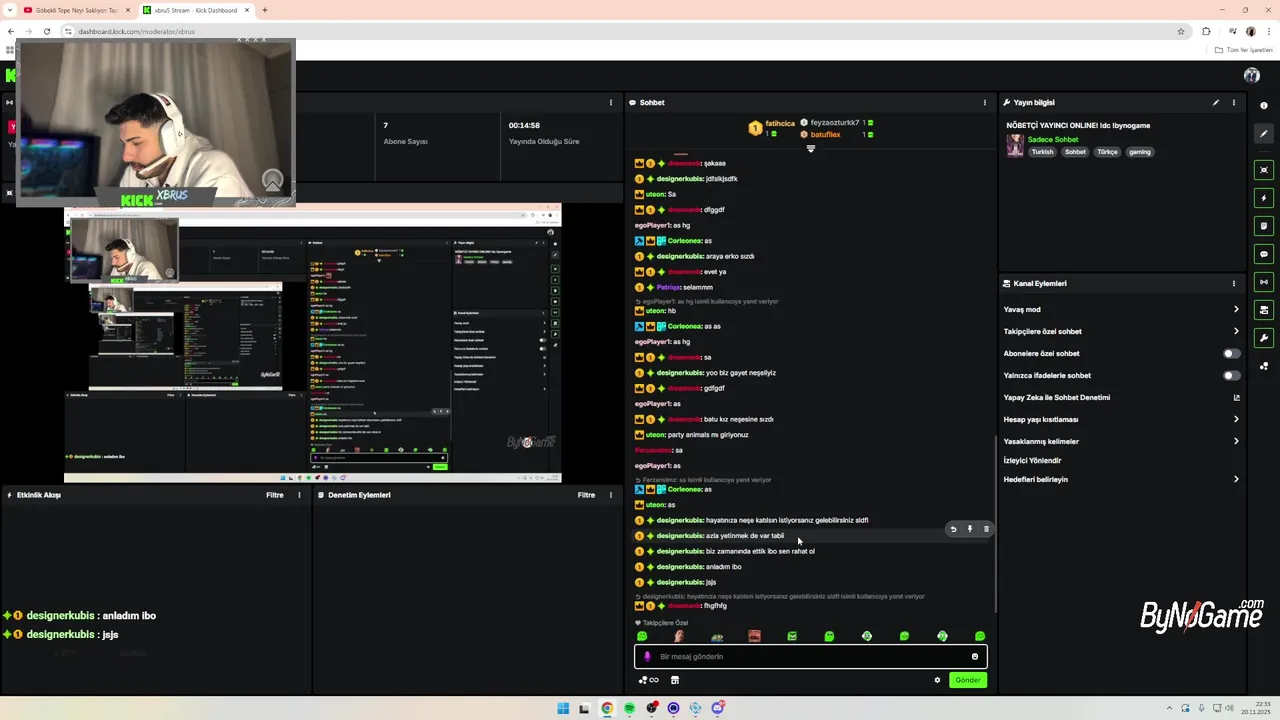The height and width of the screenshot is (720, 1280).
Task: Open Yapay Zeka ile Sohbet Denetimi link
Action: click(1122, 397)
